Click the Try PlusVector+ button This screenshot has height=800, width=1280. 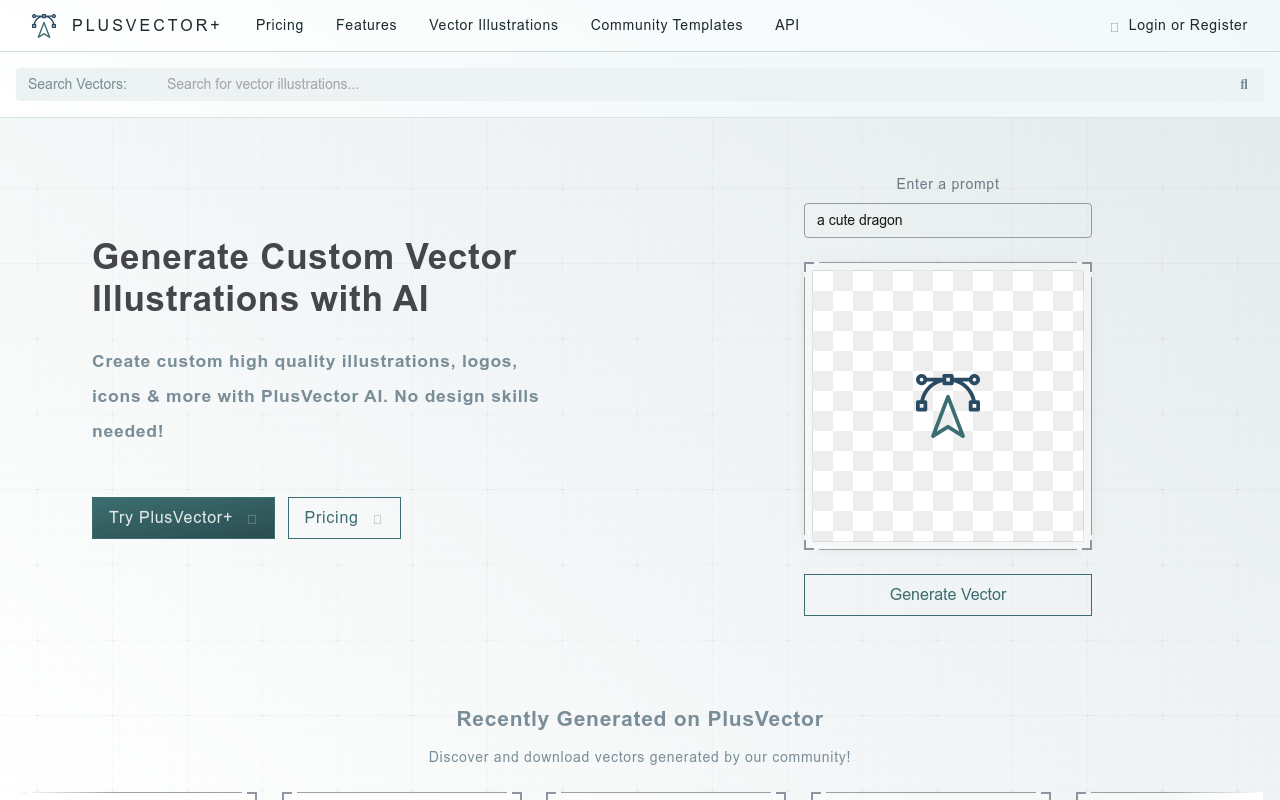click(x=183, y=518)
